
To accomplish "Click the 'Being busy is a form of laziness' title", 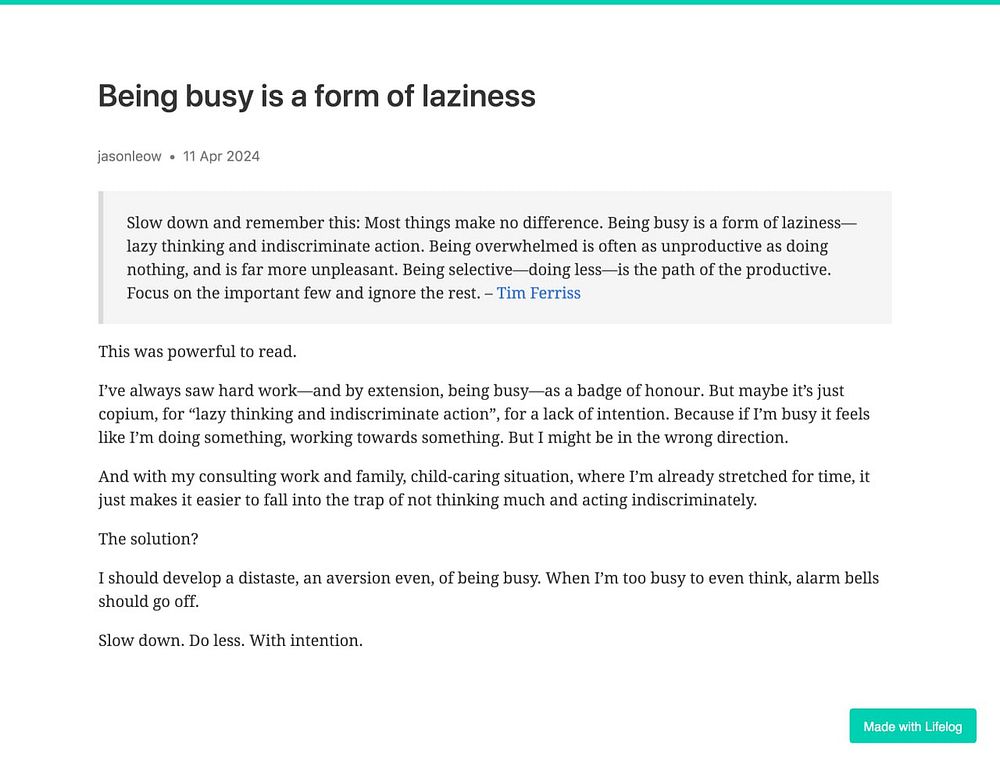I will tap(316, 96).
